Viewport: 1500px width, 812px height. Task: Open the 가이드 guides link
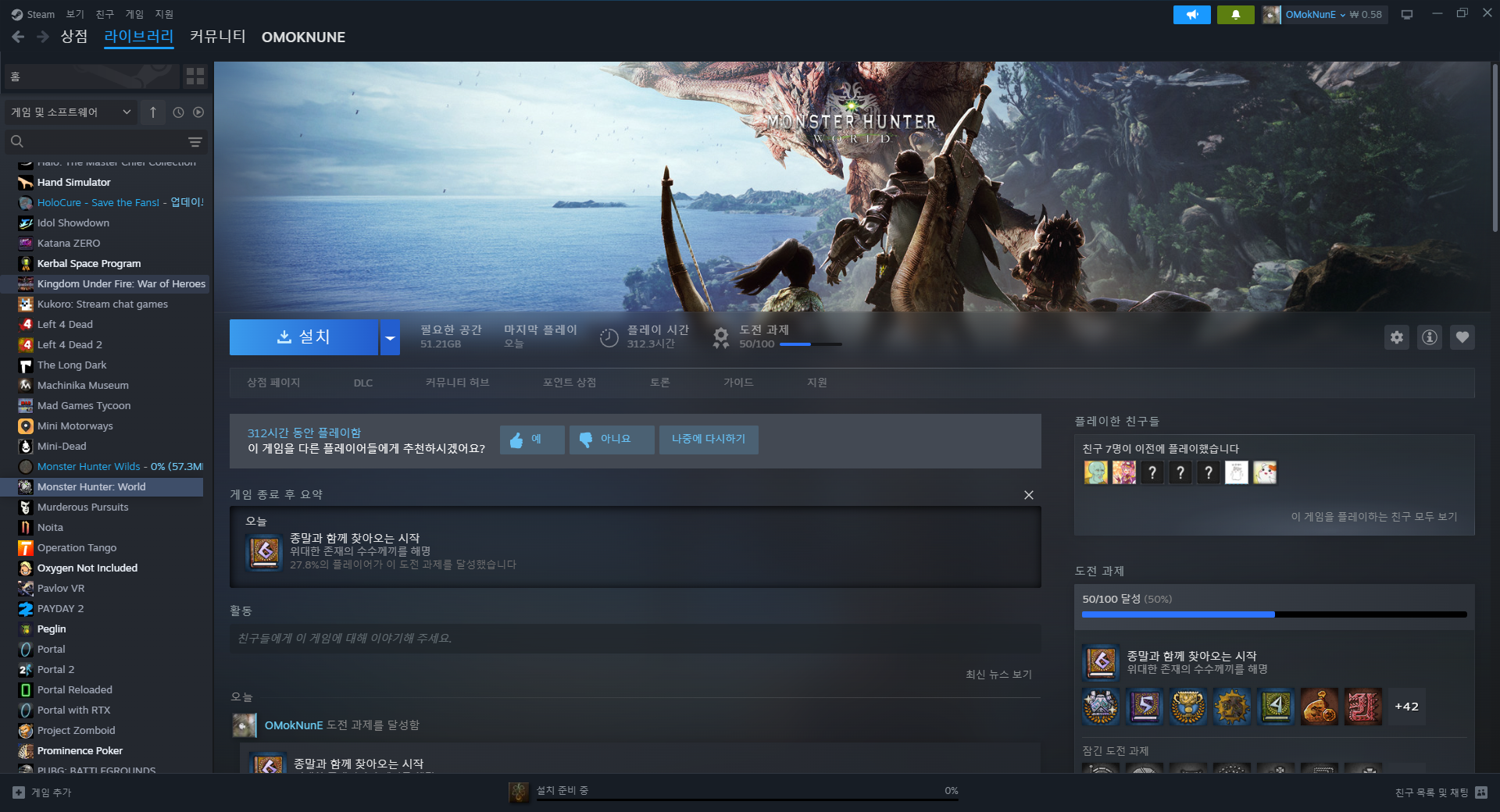pyautogui.click(x=738, y=383)
